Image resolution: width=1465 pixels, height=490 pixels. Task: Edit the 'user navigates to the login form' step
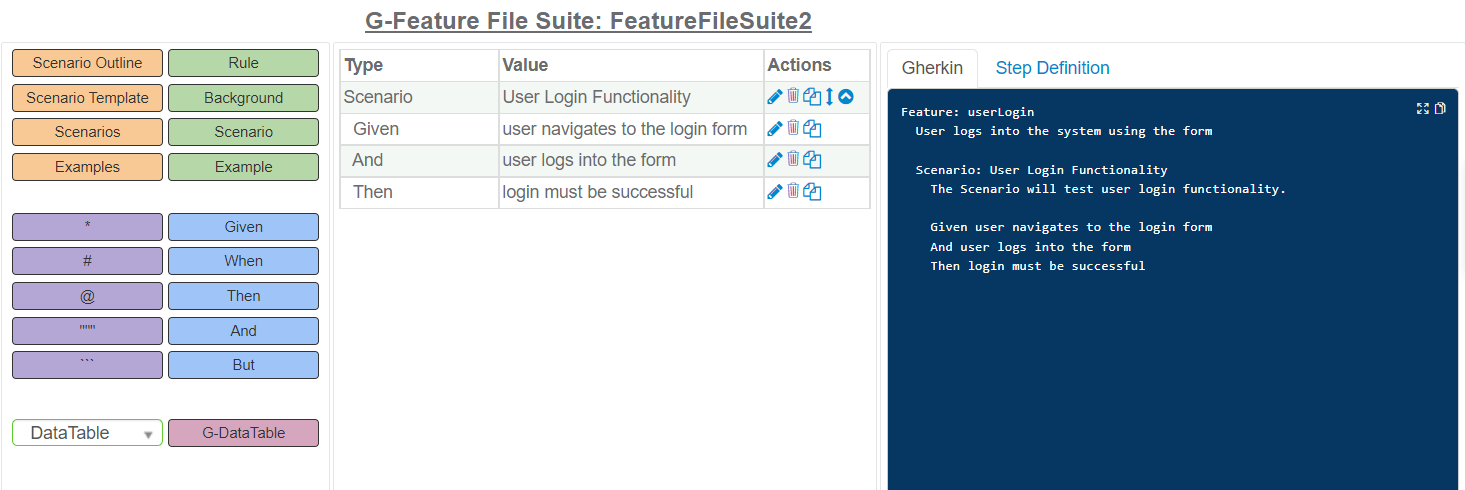[775, 128]
